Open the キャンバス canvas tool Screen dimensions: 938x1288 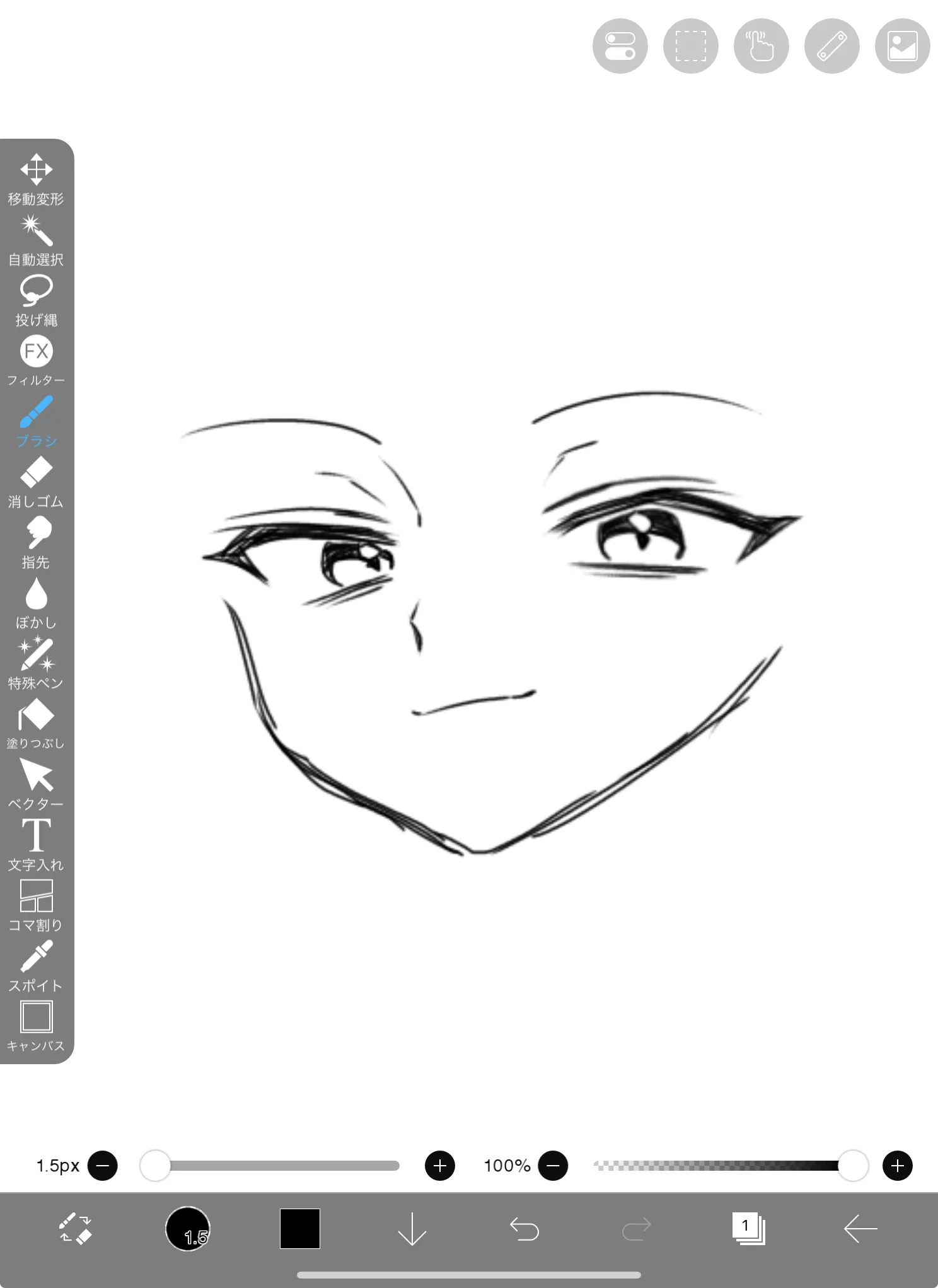click(36, 1027)
